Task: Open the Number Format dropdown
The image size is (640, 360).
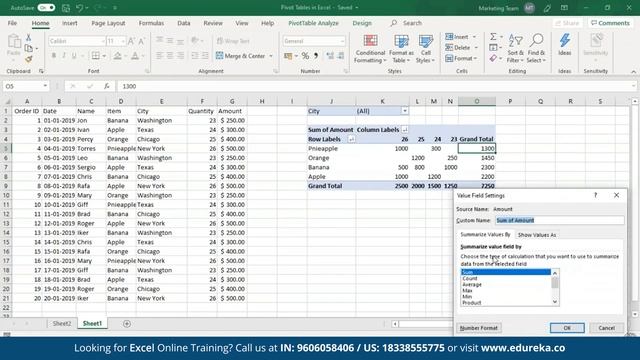Action: (x=342, y=41)
